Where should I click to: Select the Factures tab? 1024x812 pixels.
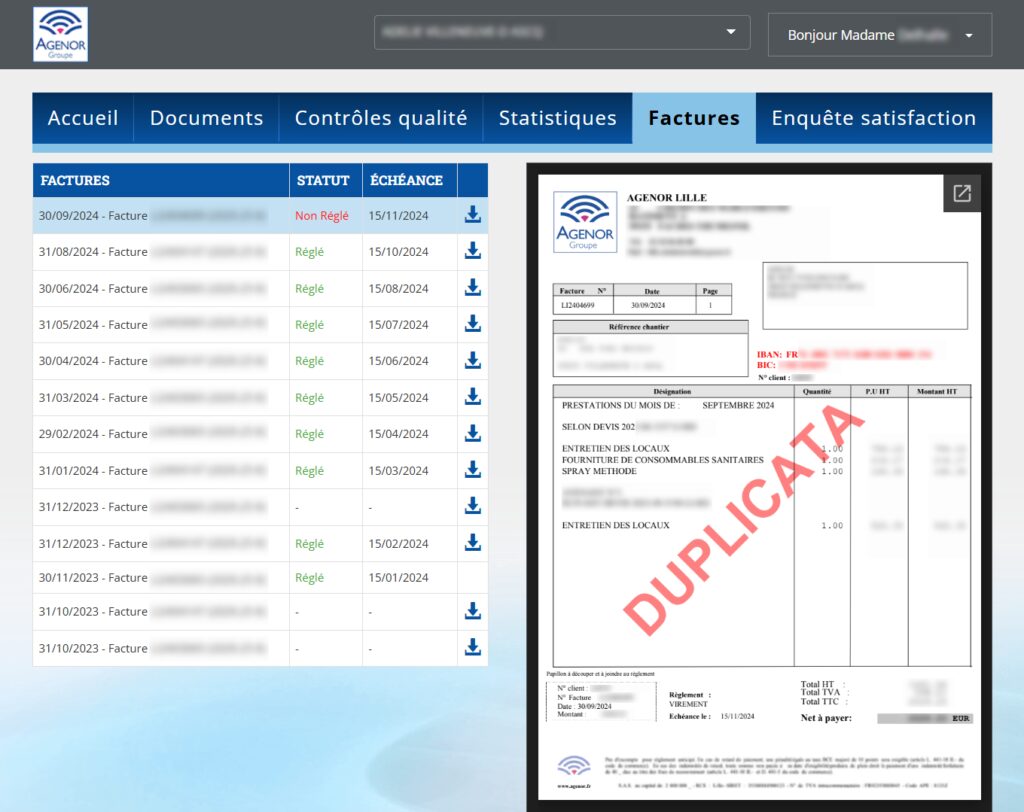(694, 118)
